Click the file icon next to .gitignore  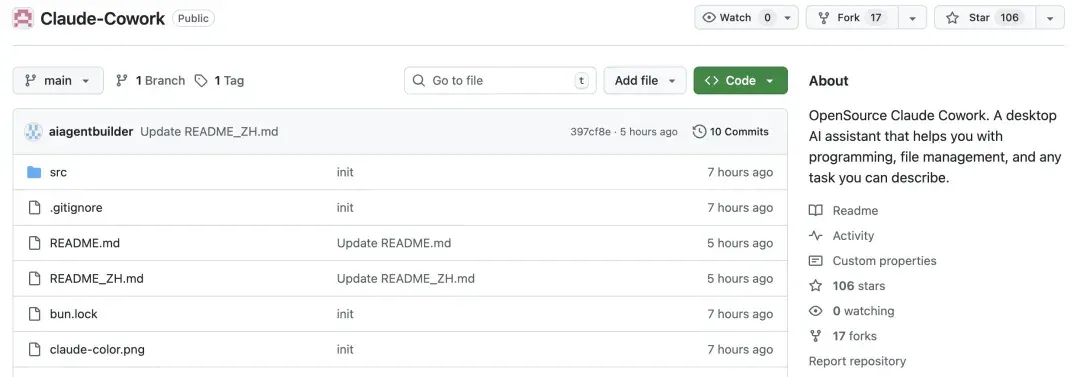click(34, 207)
